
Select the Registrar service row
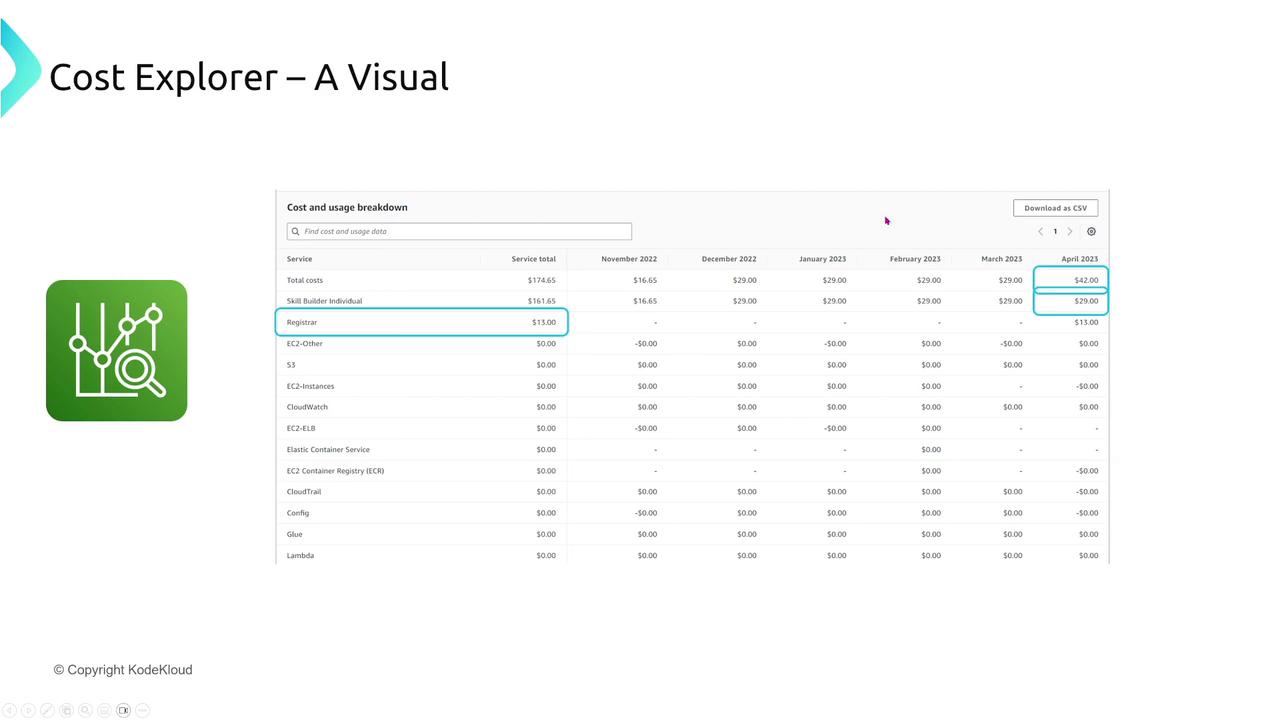302,322
